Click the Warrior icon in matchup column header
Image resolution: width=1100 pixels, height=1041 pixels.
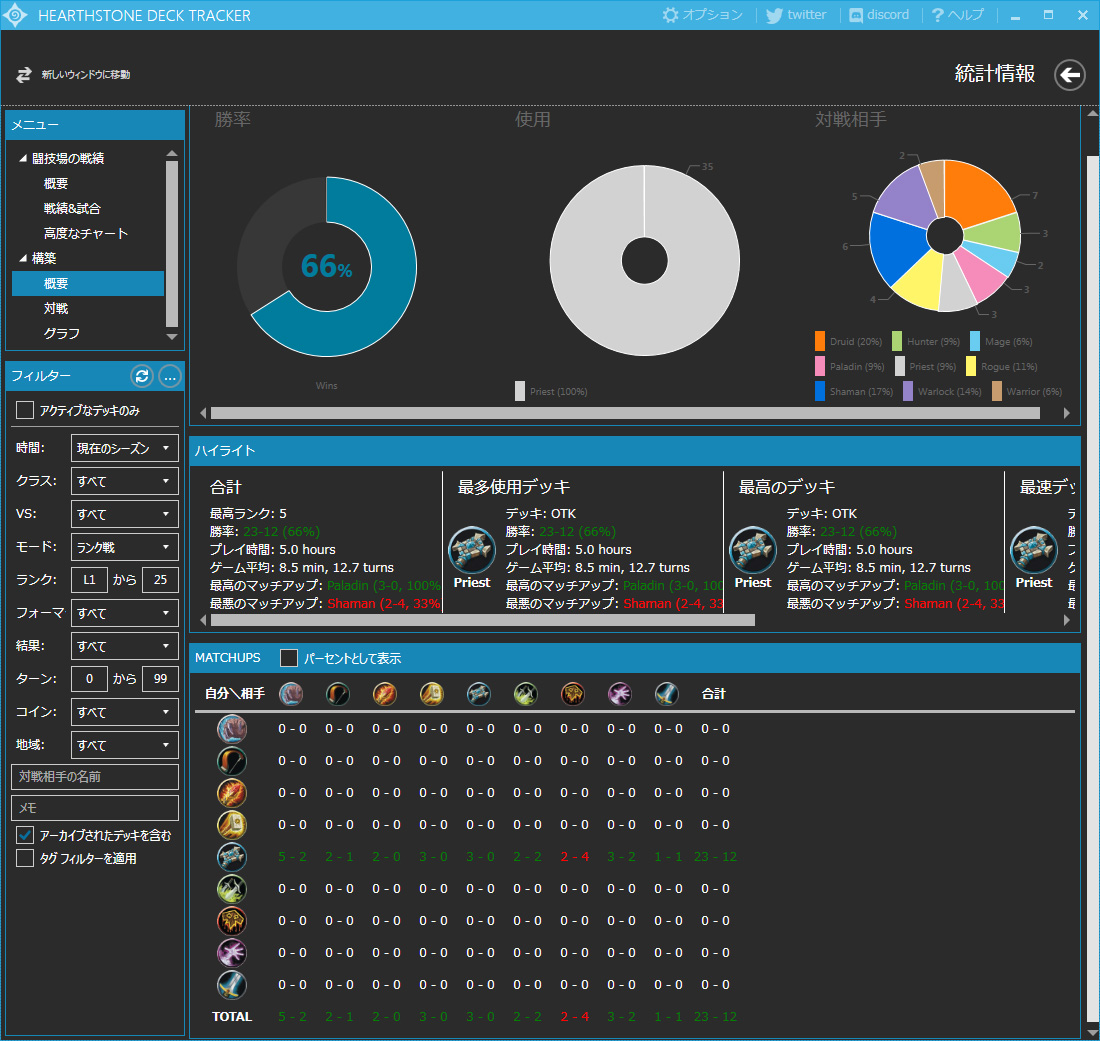pos(667,694)
